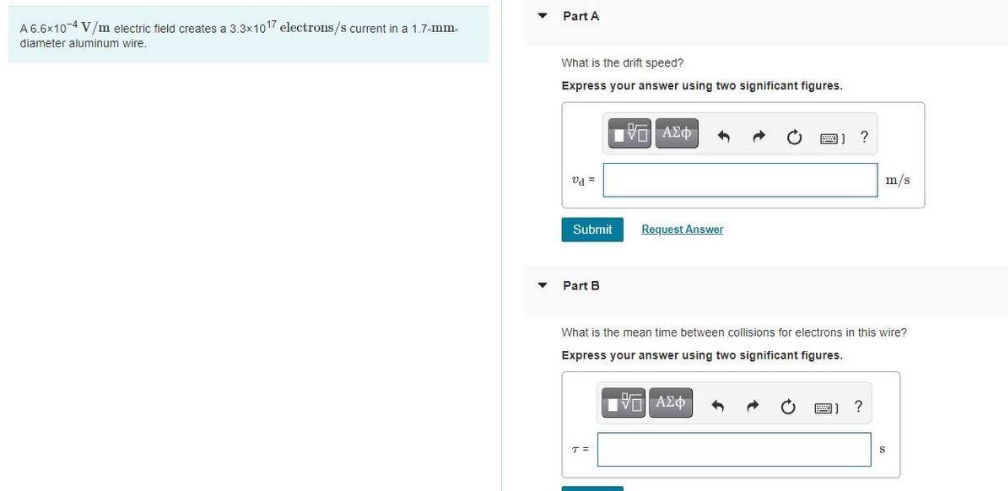This screenshot has height=491, width=1008.
Task: Open help question mark in Part B
Action: coord(858,406)
